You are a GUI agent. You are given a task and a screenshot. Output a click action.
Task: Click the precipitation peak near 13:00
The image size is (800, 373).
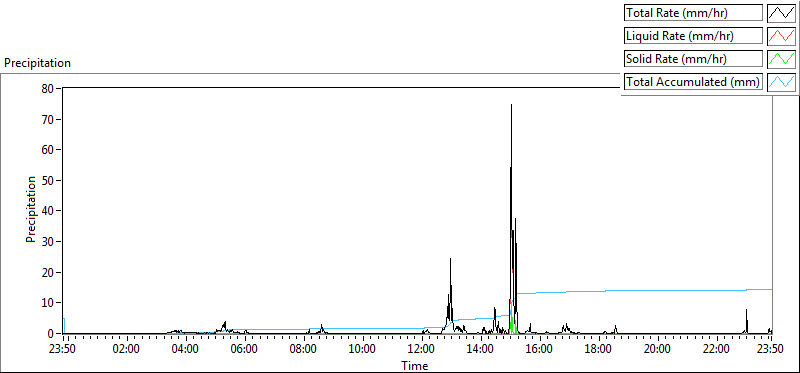point(451,259)
